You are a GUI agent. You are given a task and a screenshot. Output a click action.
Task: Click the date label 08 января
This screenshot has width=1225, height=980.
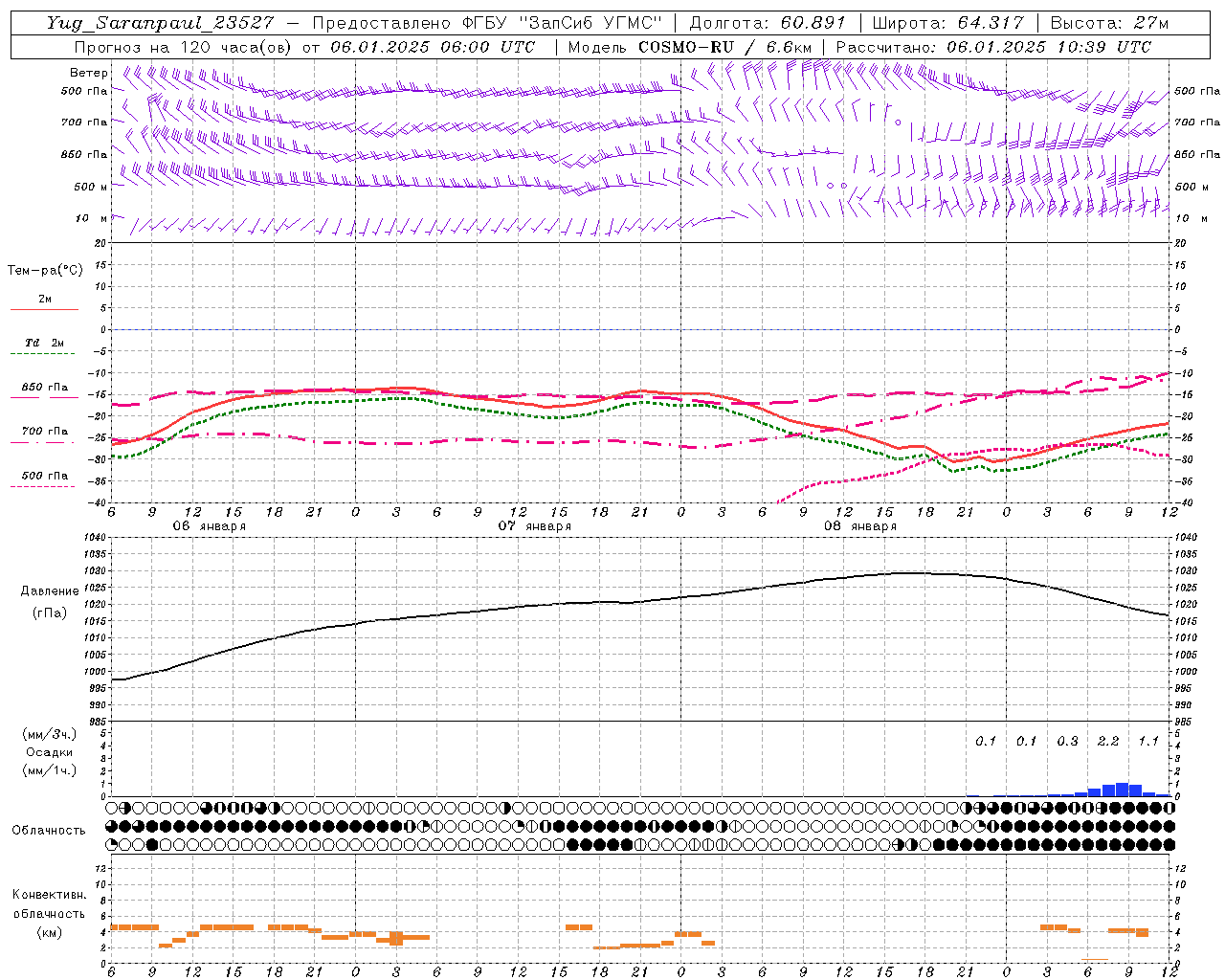[859, 526]
